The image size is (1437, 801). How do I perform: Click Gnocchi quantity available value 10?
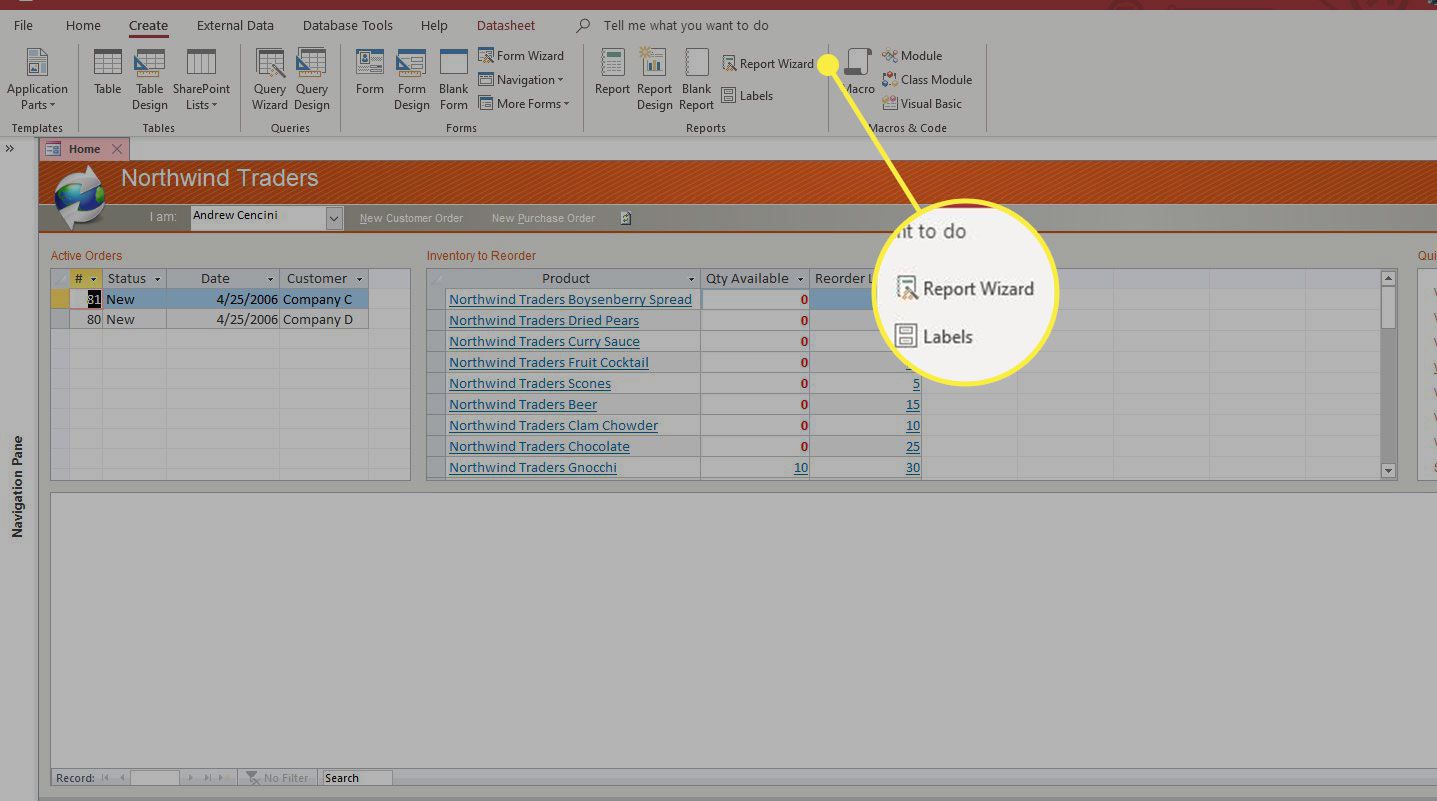(801, 467)
